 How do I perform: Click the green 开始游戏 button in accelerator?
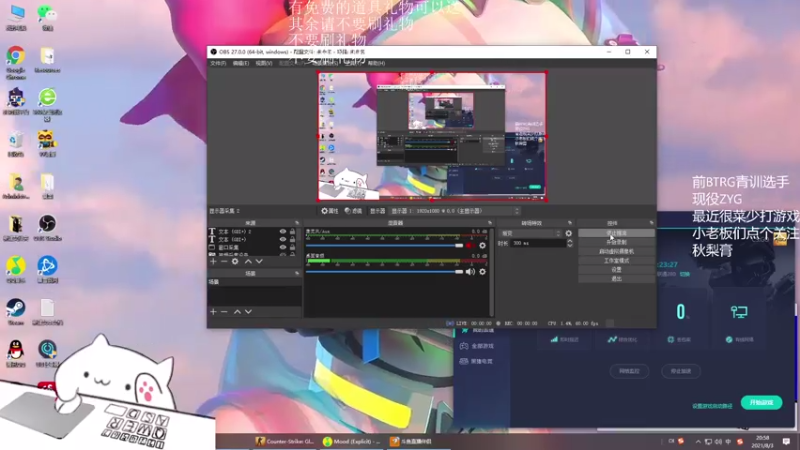click(x=761, y=403)
